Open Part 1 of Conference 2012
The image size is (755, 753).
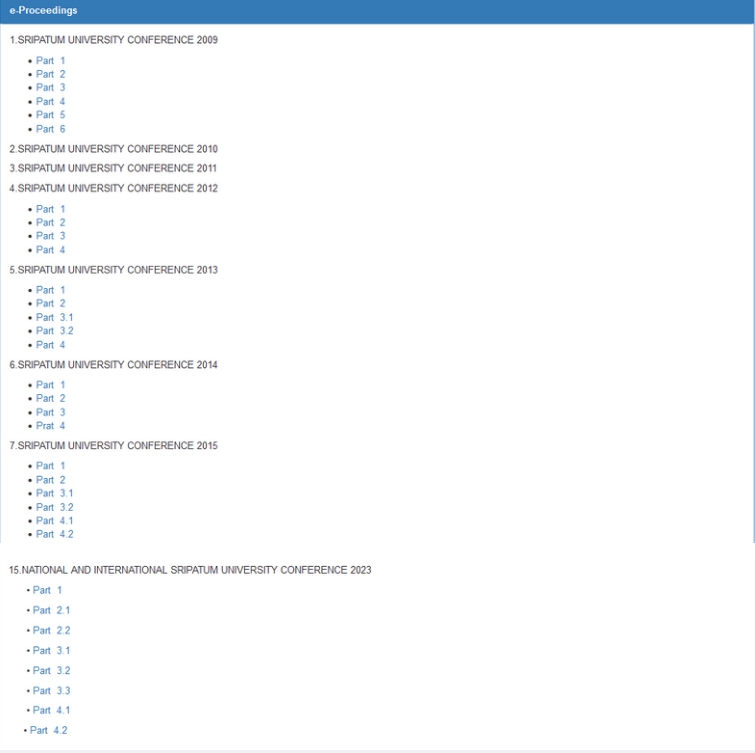(x=51, y=209)
